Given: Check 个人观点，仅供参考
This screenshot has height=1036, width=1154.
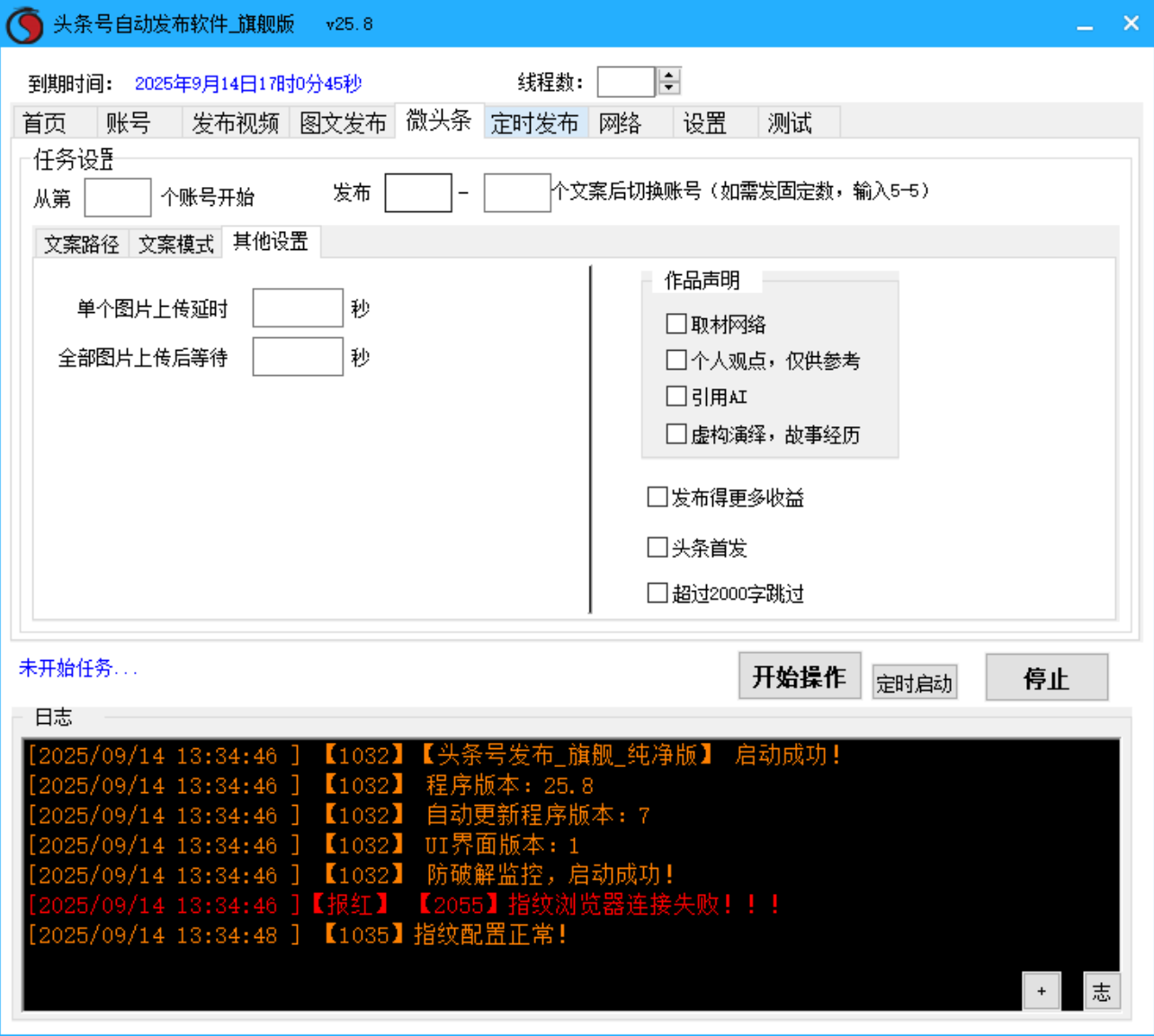Looking at the screenshot, I should (x=676, y=360).
